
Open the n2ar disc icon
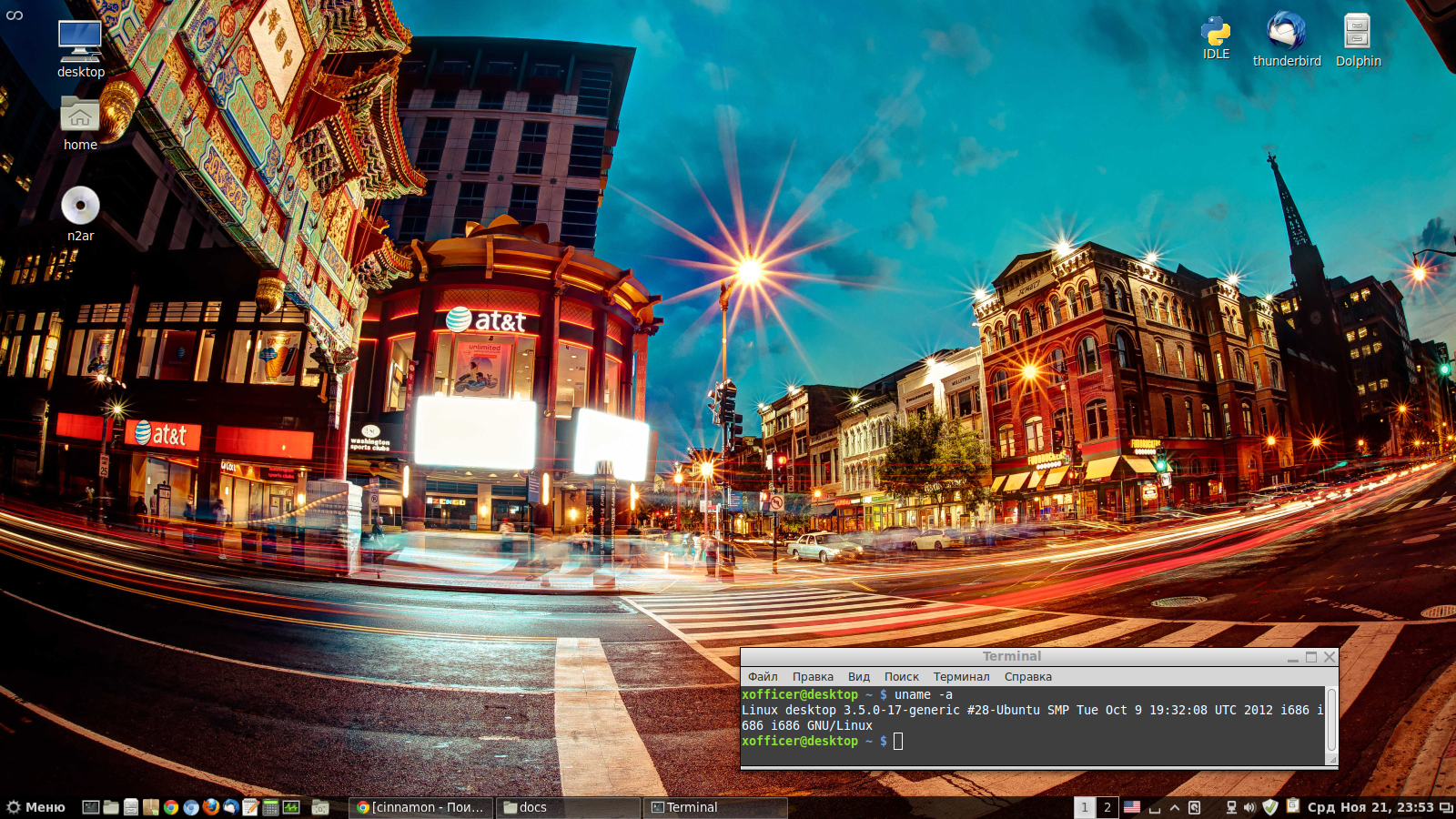tap(80, 214)
